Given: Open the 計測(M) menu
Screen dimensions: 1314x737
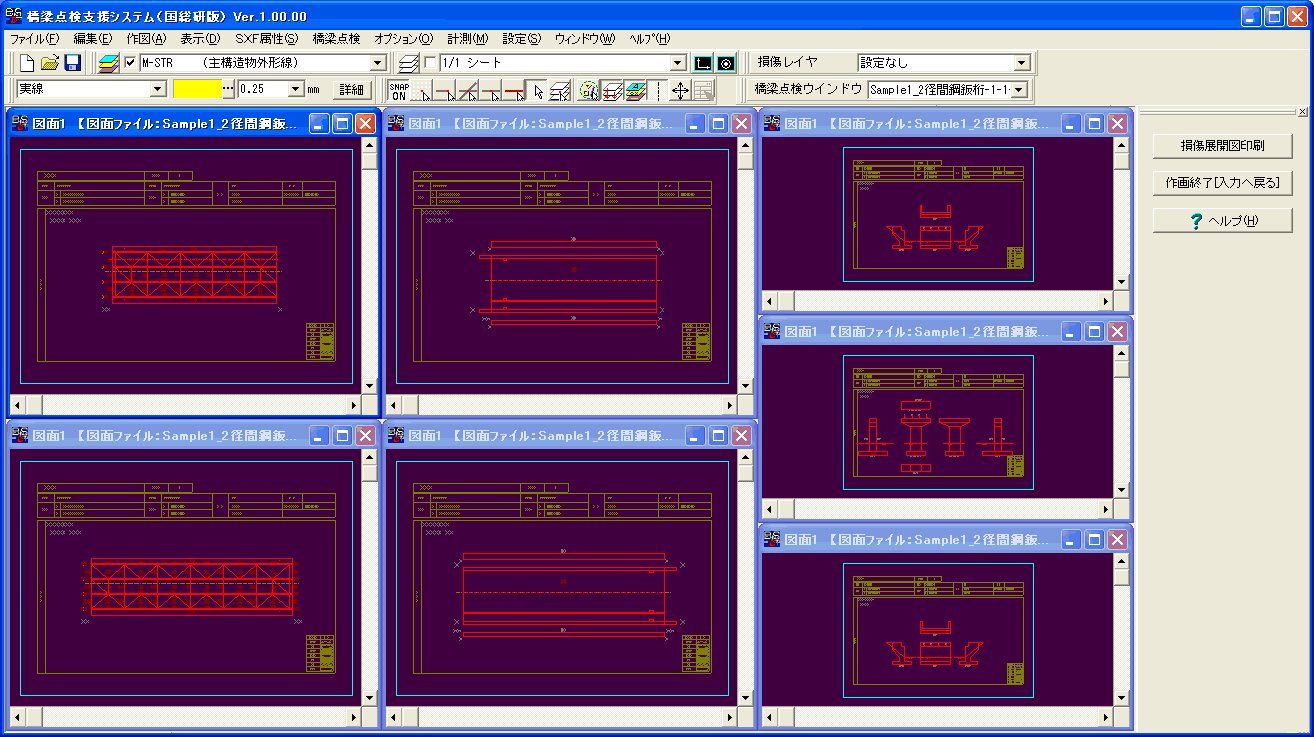Looking at the screenshot, I should tap(467, 39).
